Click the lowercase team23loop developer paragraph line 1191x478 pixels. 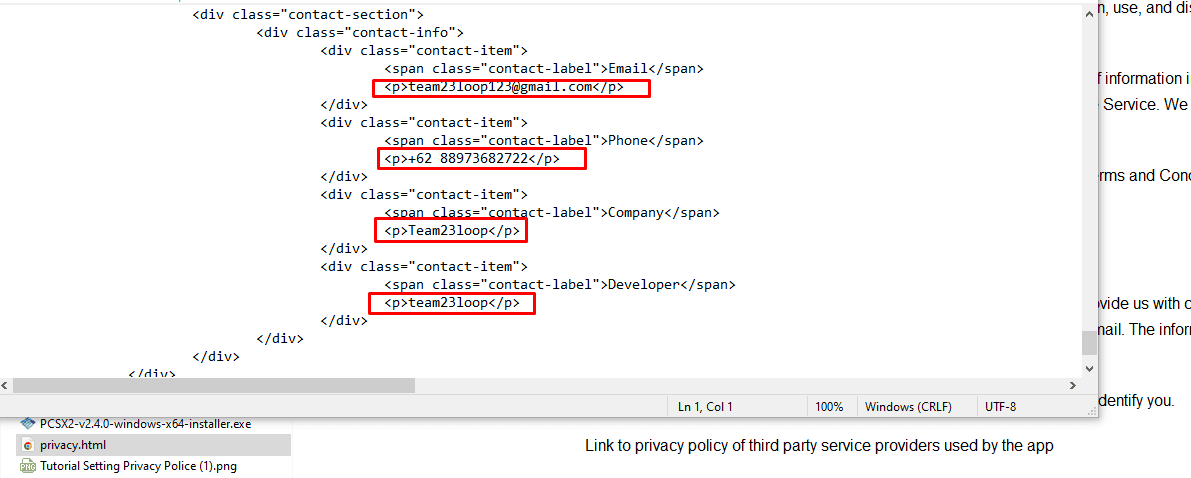coord(452,303)
